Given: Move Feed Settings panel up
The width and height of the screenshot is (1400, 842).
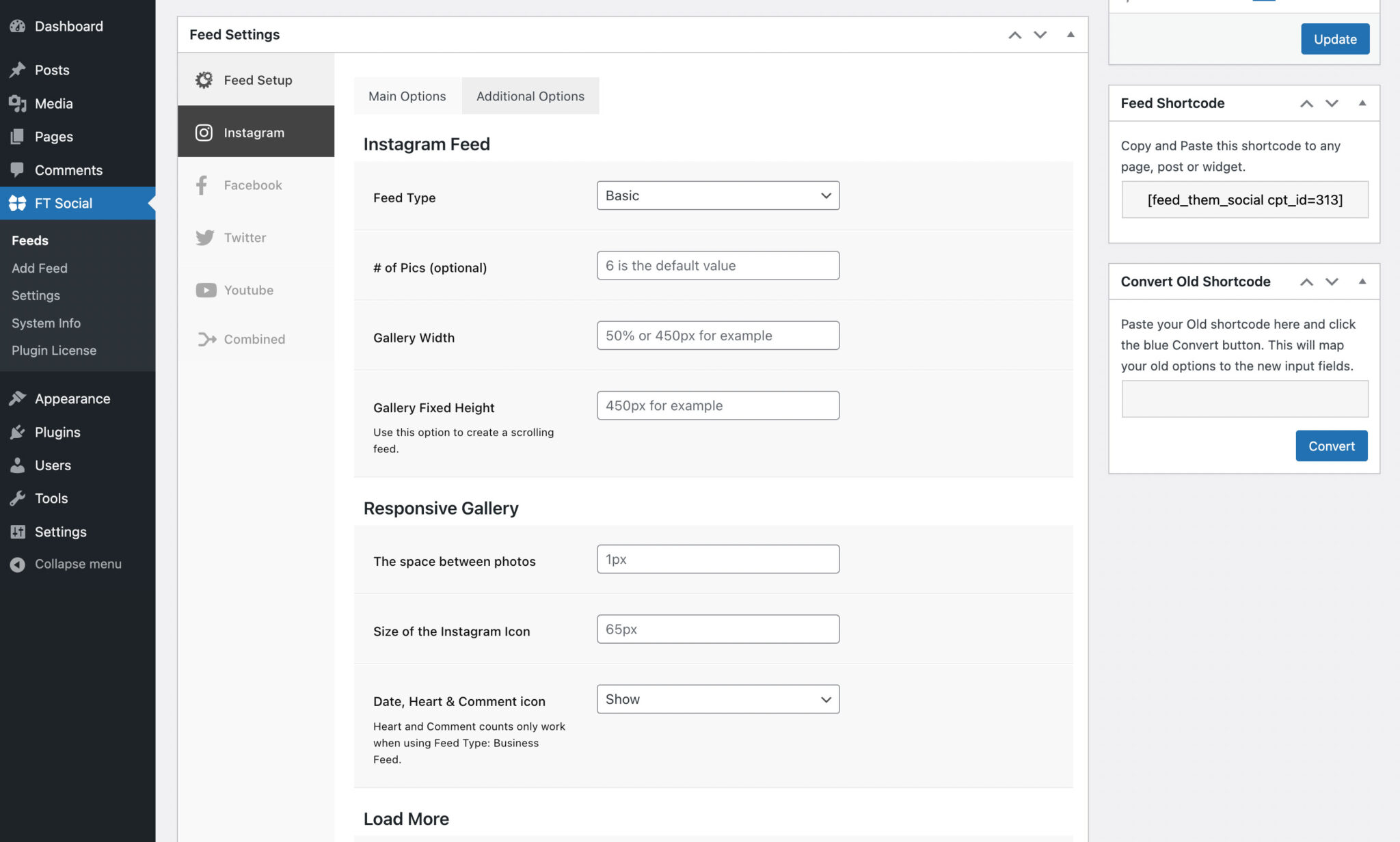Looking at the screenshot, I should coord(1015,35).
